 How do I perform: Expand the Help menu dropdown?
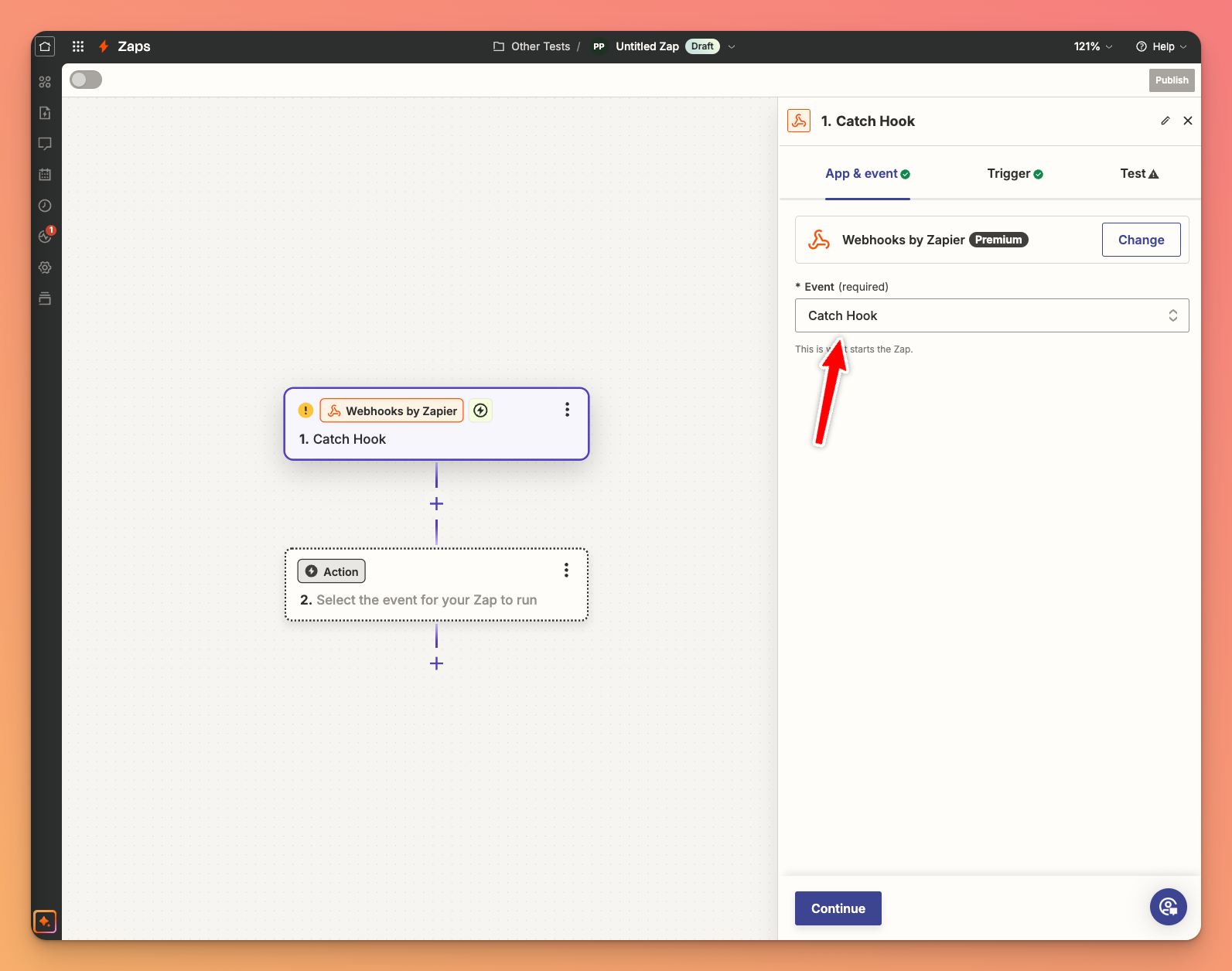coord(1161,46)
